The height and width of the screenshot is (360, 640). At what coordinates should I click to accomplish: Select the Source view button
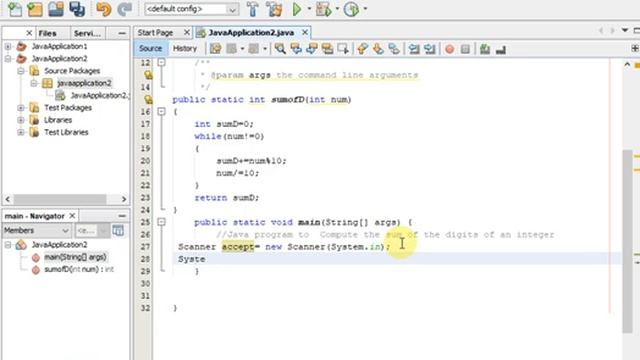150,49
